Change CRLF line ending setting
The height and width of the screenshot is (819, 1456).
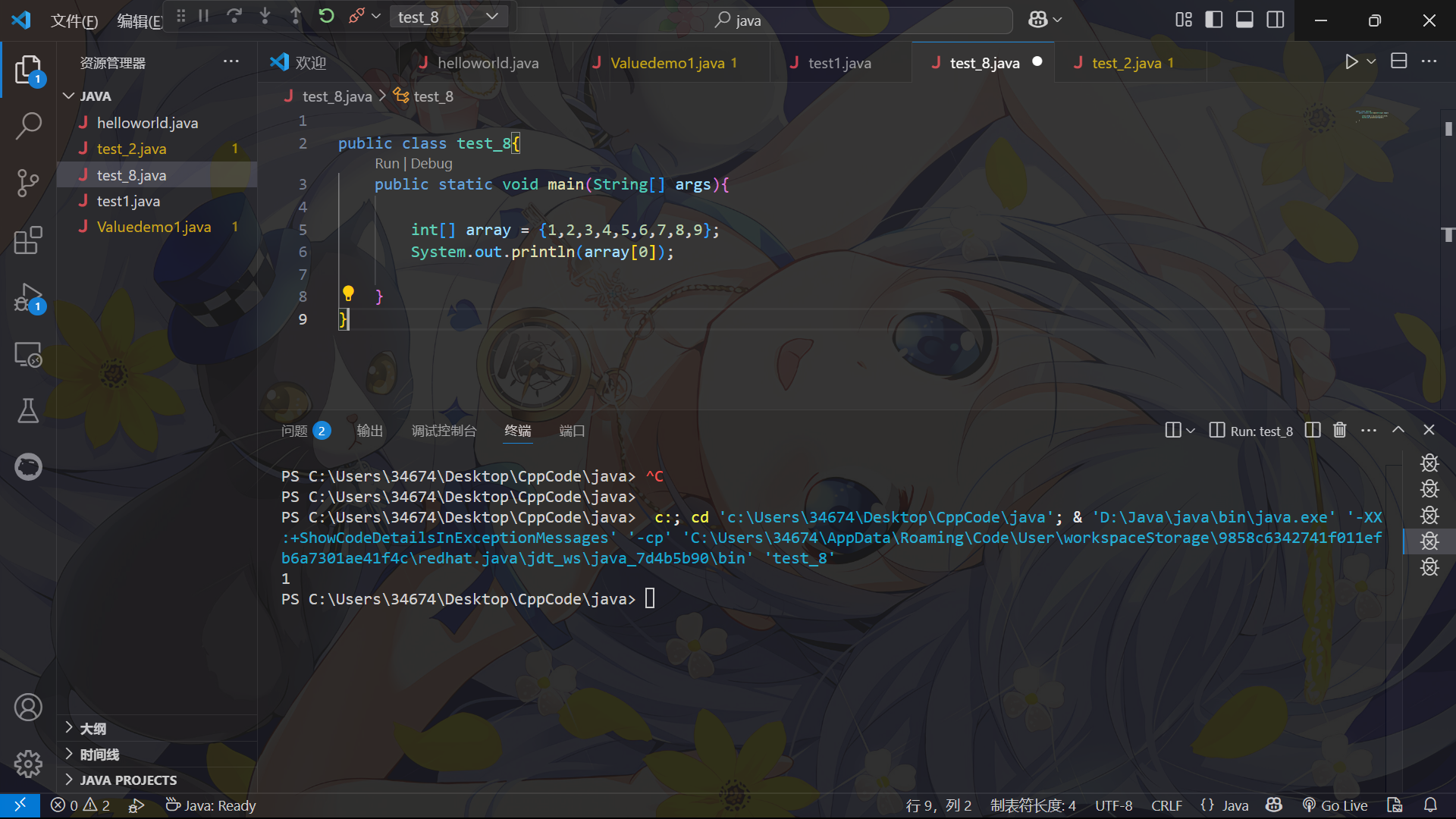click(1166, 805)
